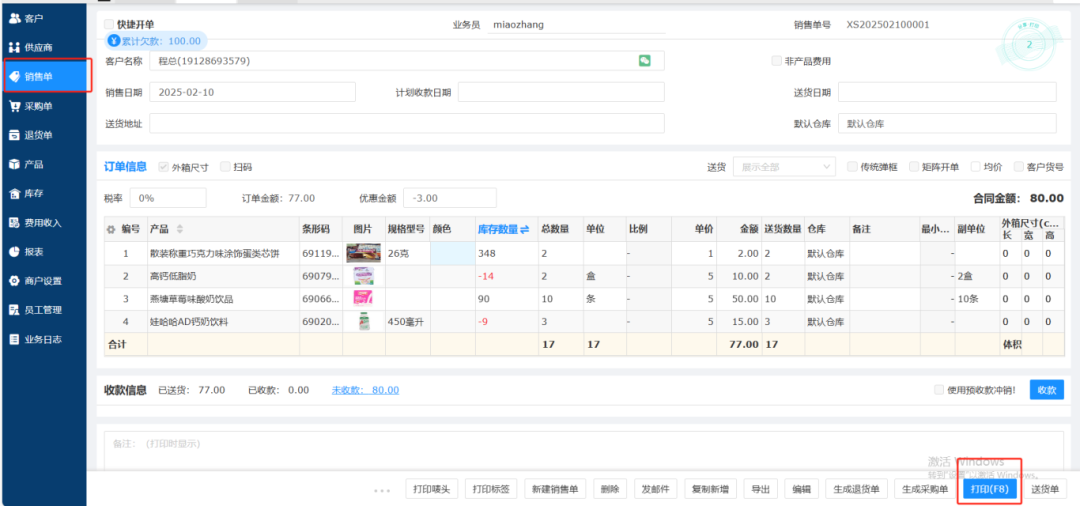Select the 娃哈哈AD钙奶饮料 product name
1080x506 pixels.
pos(190,321)
